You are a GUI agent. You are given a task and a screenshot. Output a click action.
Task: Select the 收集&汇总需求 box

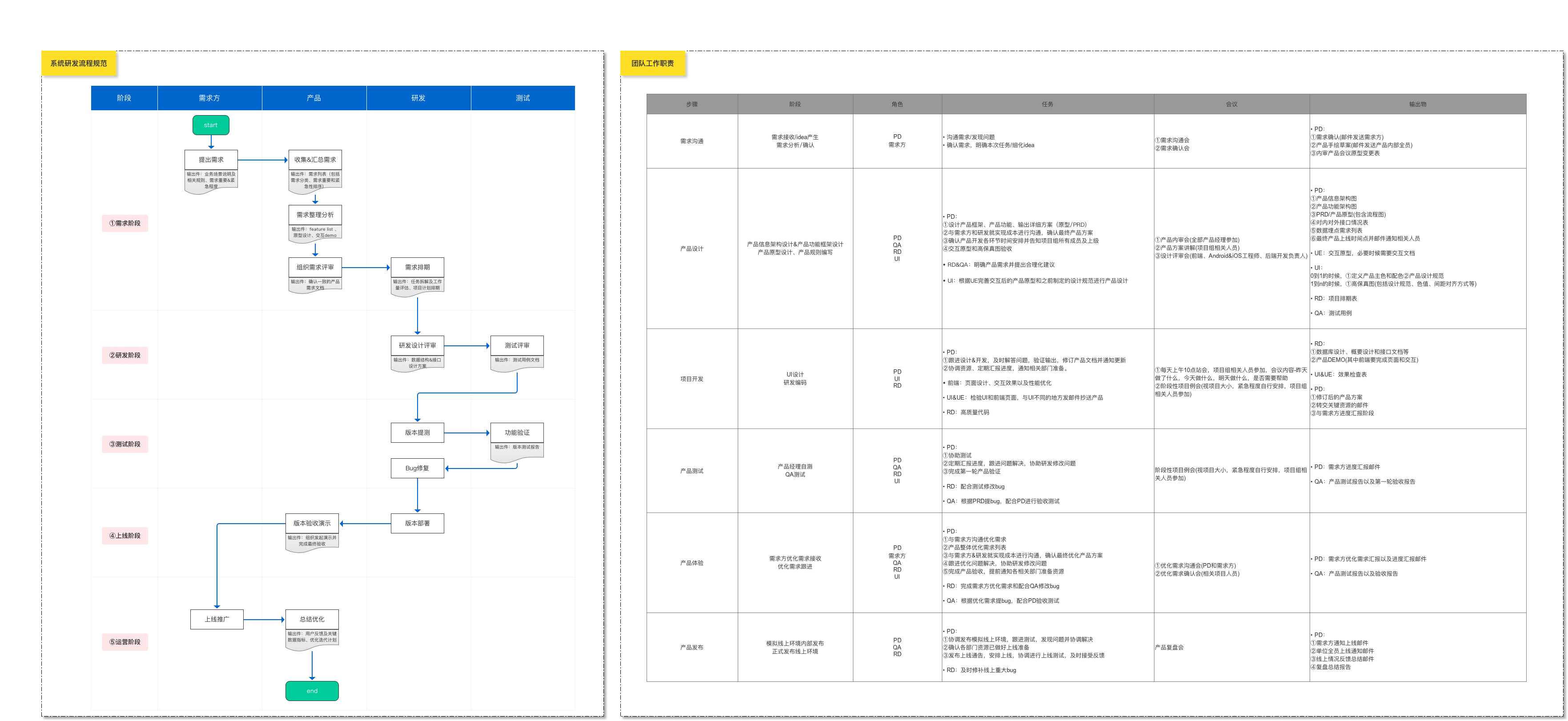point(315,160)
